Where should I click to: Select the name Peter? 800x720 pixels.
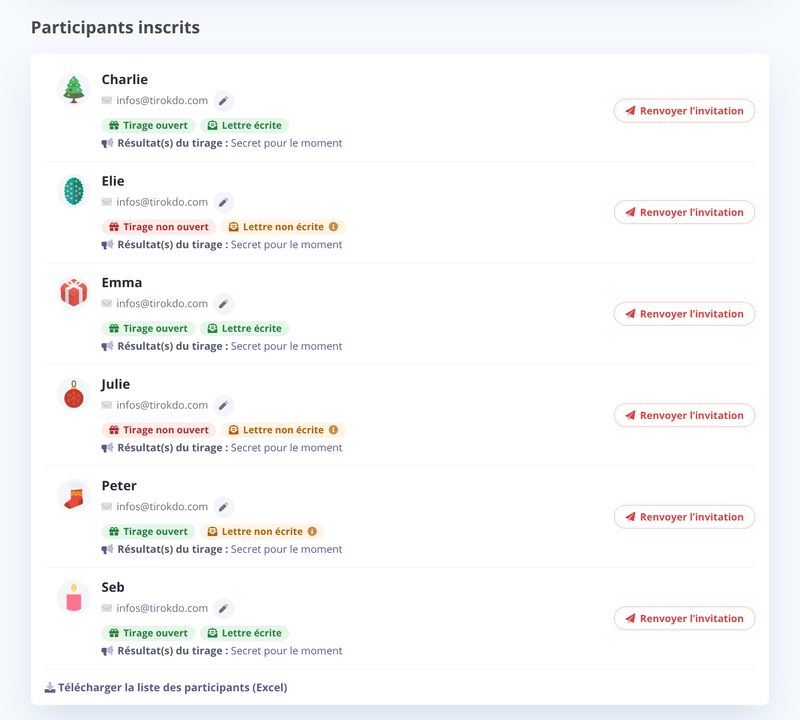click(119, 486)
